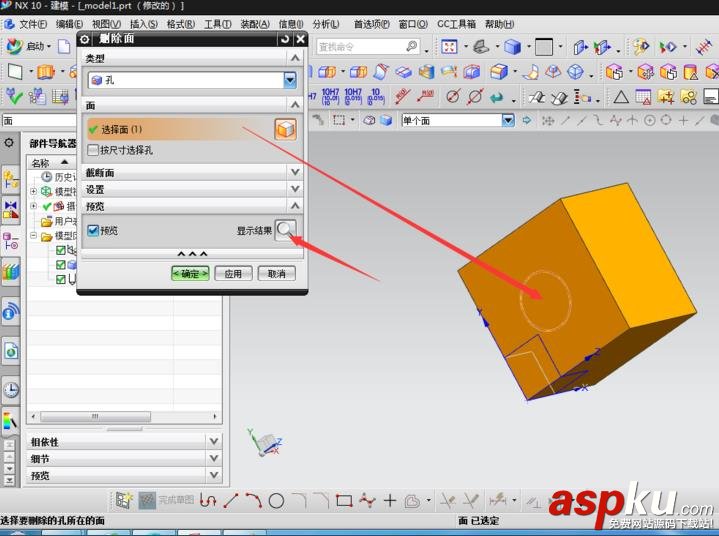
Task: Expand the 细节 panel
Action: [x=214, y=458]
